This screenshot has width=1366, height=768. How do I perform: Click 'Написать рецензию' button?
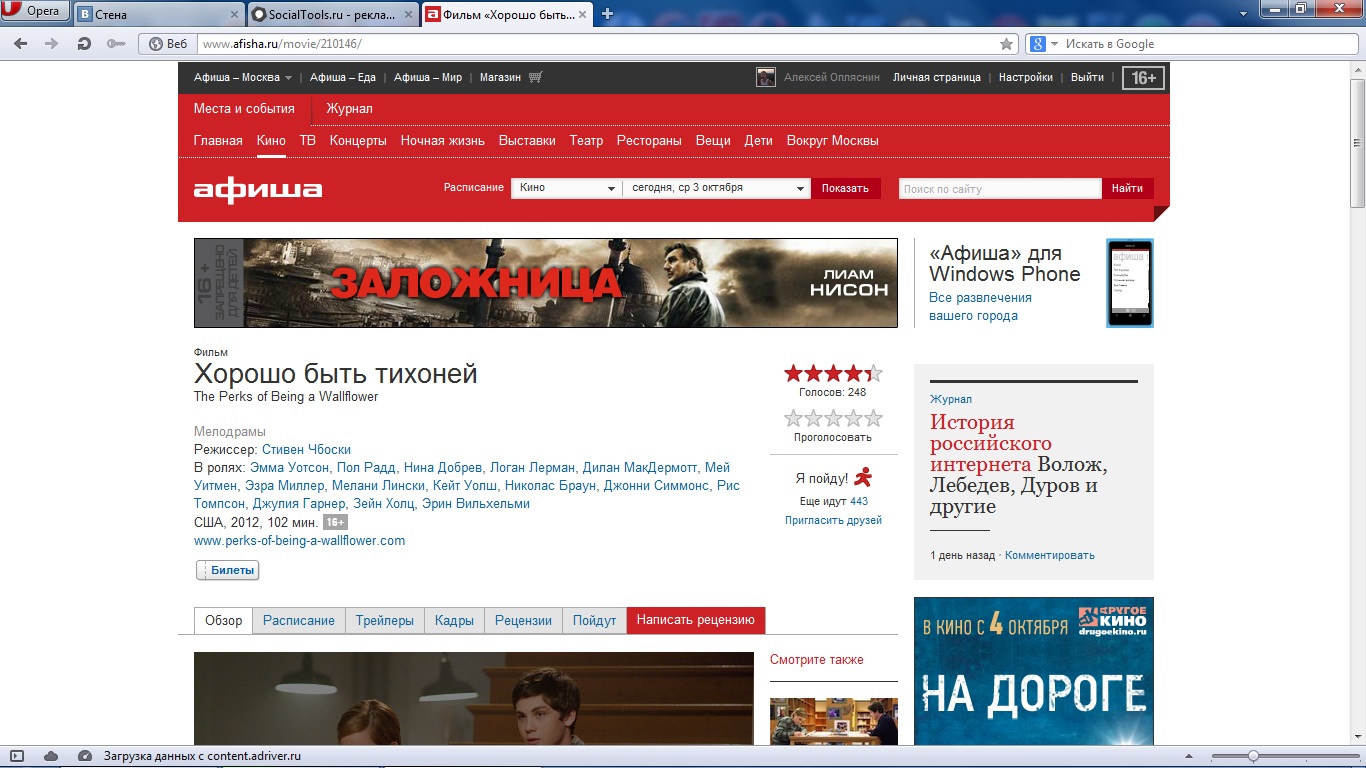point(695,620)
